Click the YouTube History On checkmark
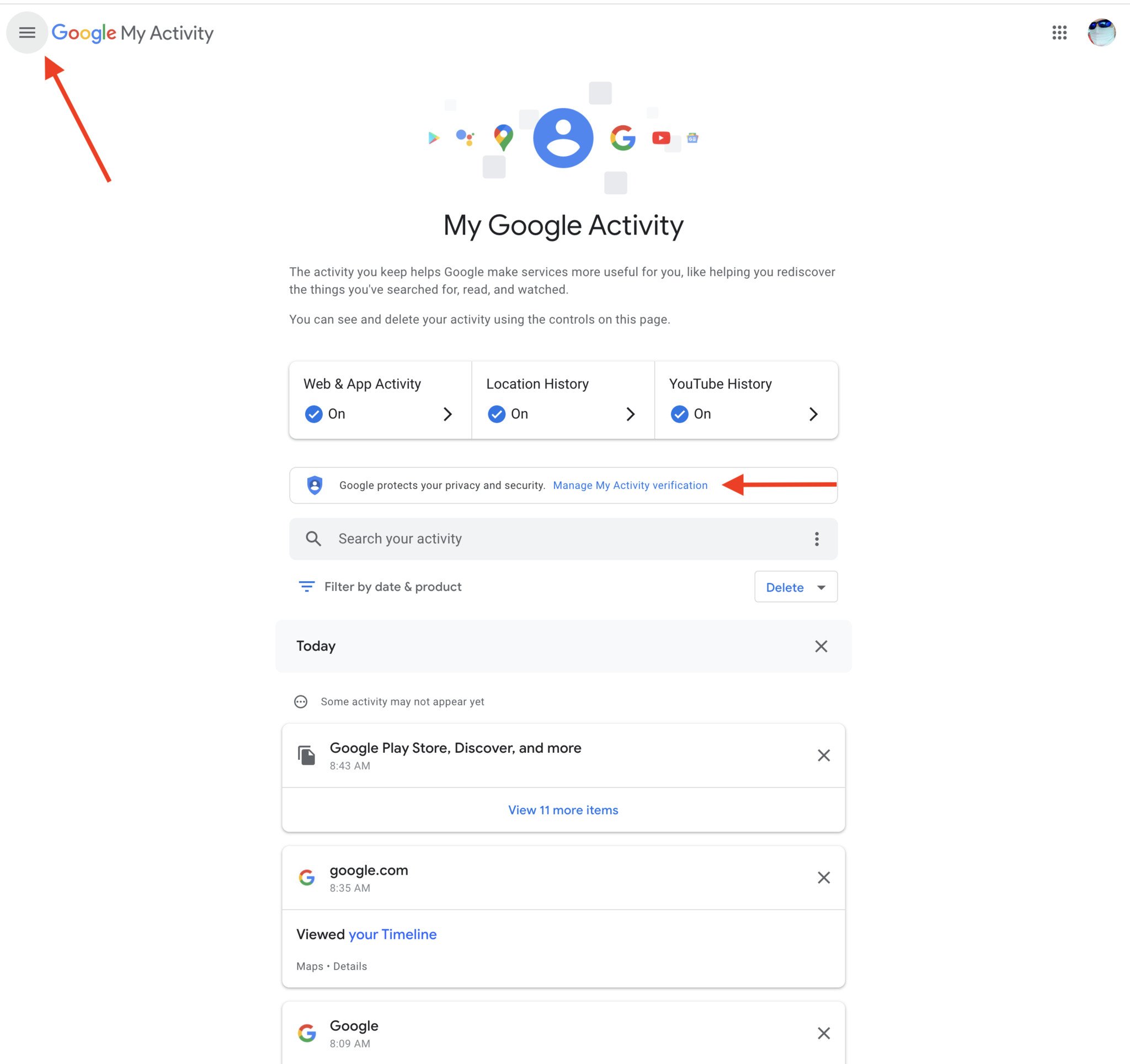The height and width of the screenshot is (1064, 1130). click(679, 414)
